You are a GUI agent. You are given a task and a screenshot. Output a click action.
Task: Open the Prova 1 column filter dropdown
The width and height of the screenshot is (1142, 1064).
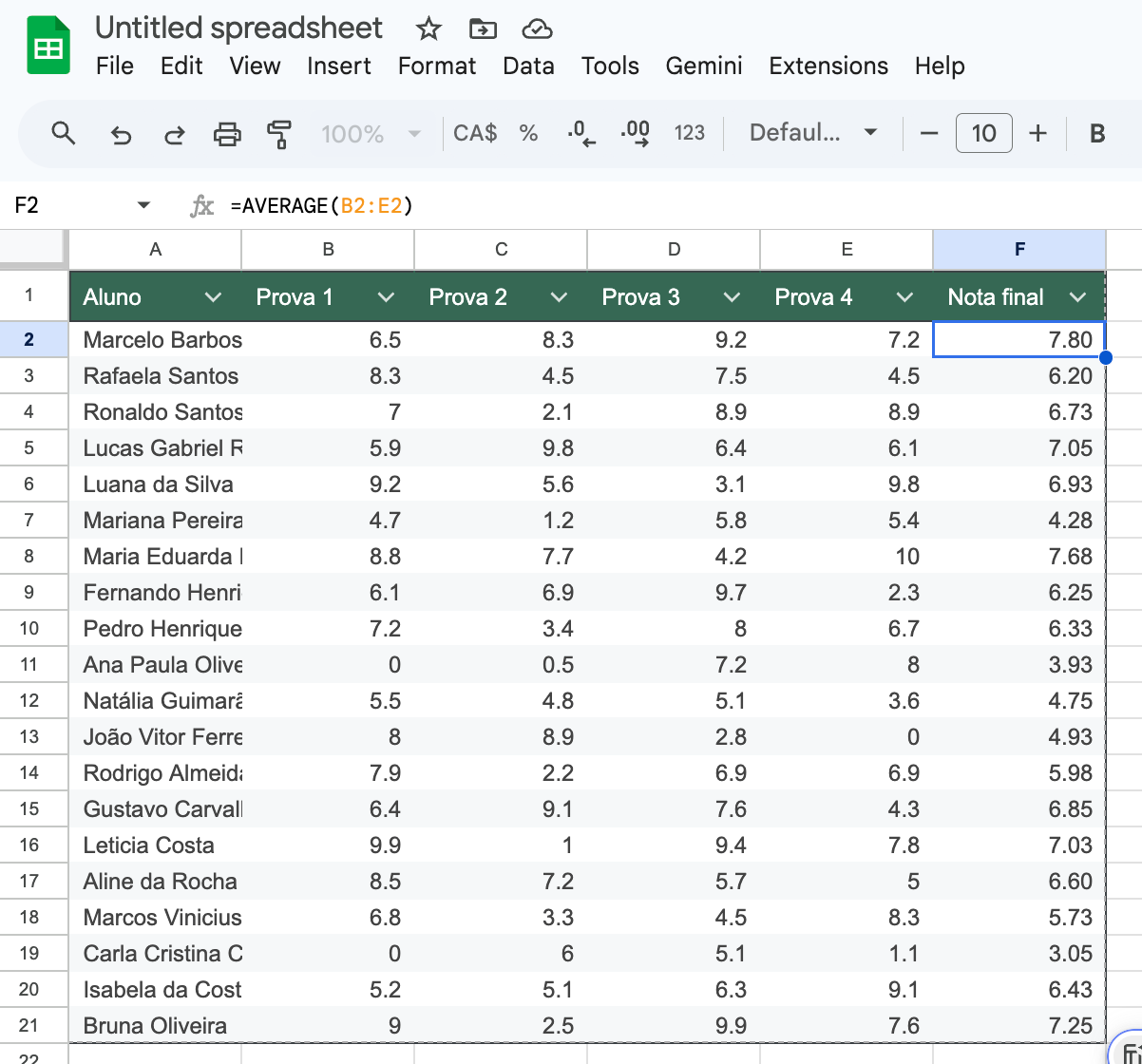386,297
